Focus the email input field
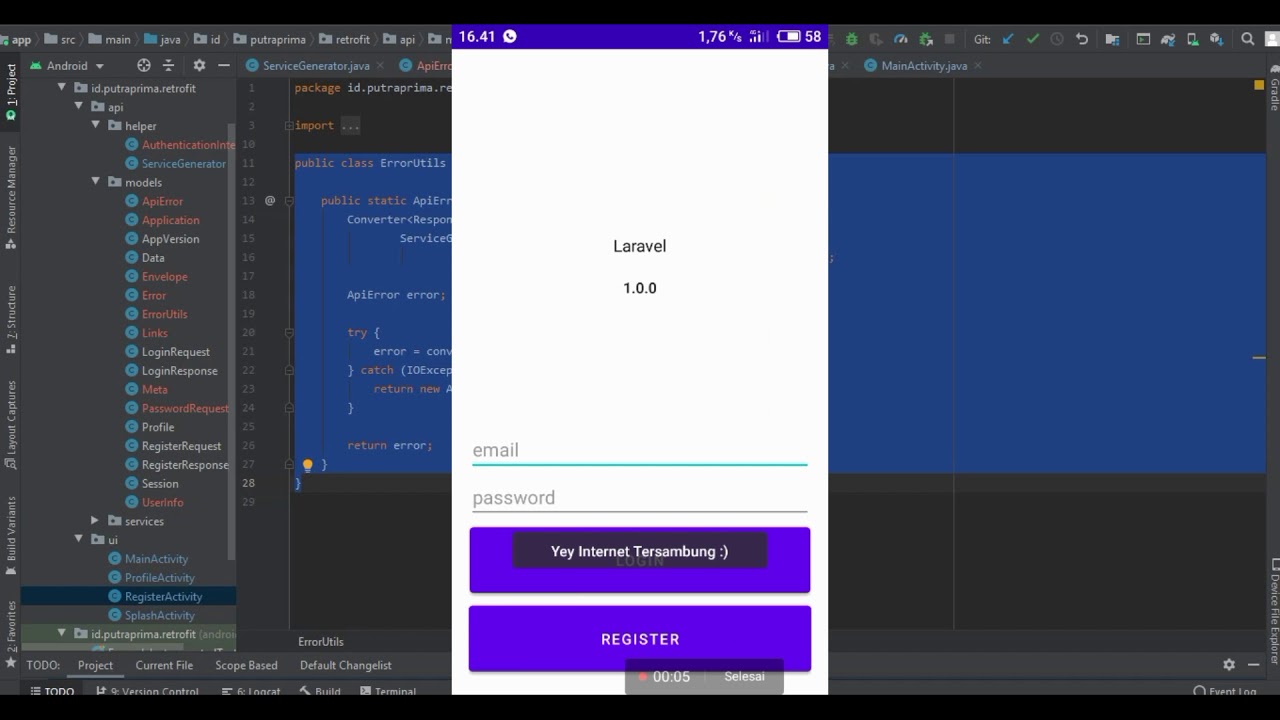 click(x=640, y=450)
